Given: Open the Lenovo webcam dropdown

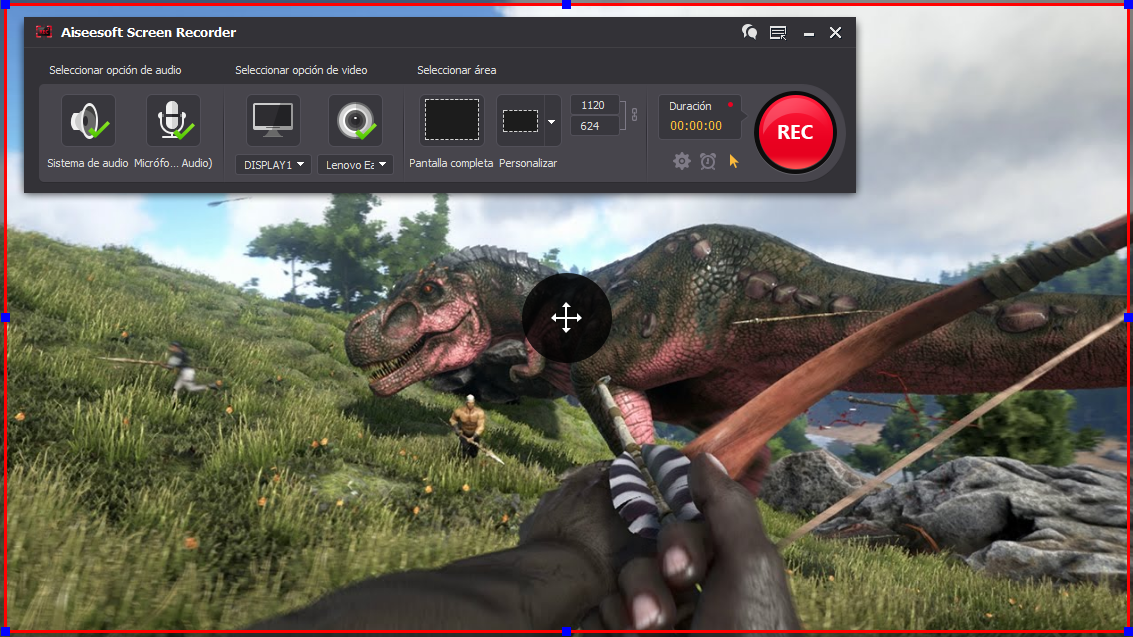Looking at the screenshot, I should (356, 165).
